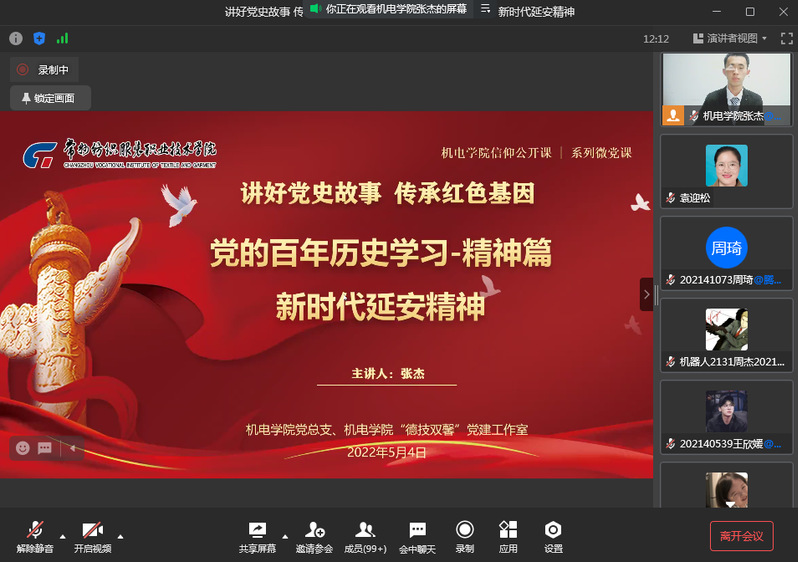Open the 成员(99+) members list

[x=365, y=536]
